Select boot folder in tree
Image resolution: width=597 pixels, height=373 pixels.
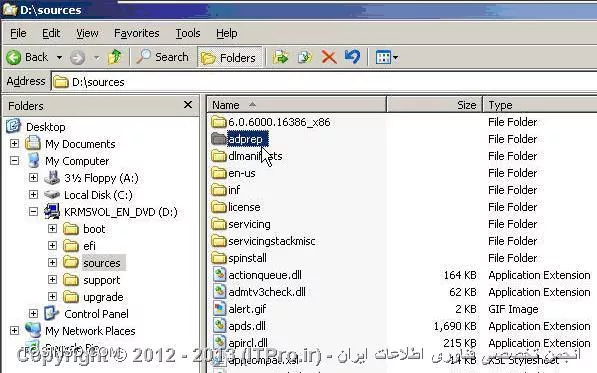94,229
